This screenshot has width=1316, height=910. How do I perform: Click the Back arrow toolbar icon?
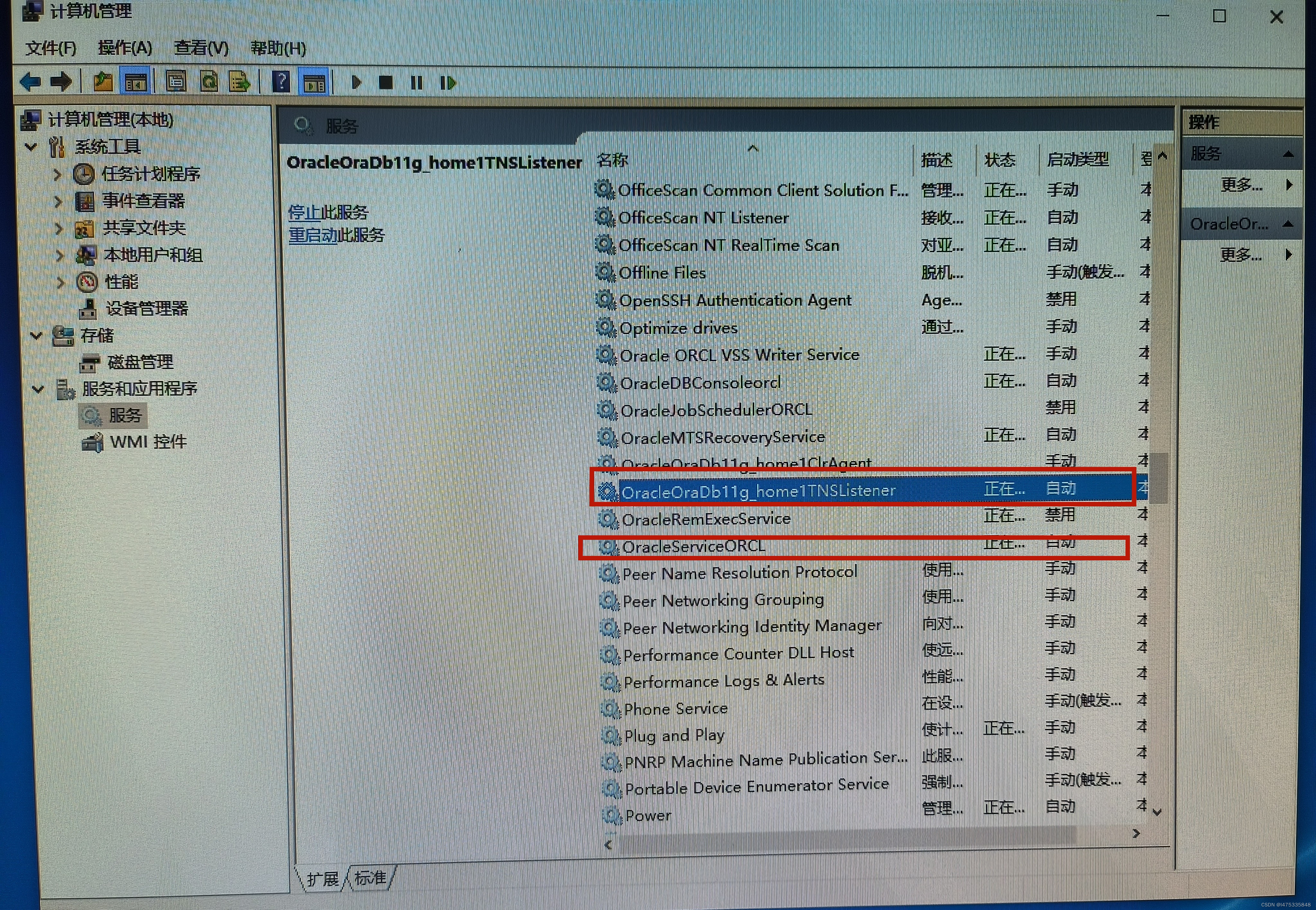pyautogui.click(x=30, y=83)
